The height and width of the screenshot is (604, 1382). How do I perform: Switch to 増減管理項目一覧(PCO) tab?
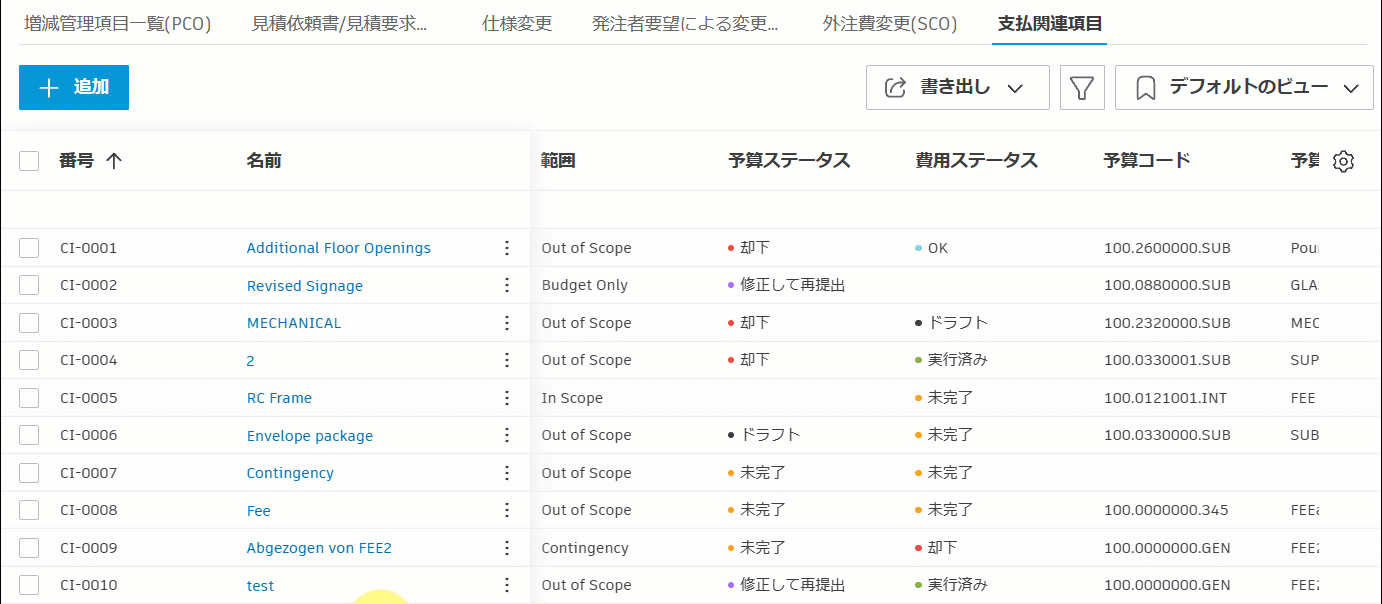point(118,24)
